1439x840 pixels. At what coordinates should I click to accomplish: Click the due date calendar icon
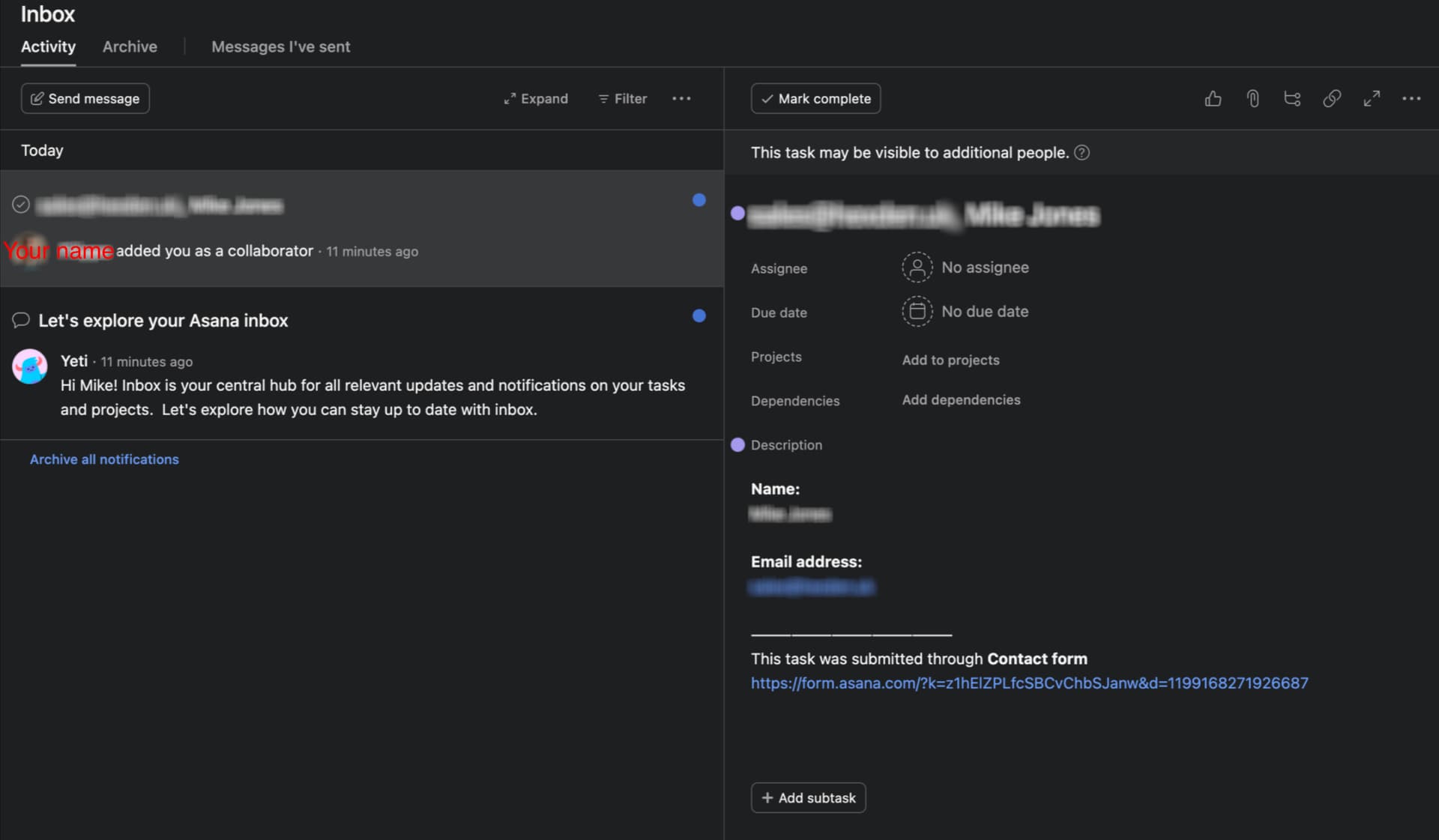click(x=917, y=312)
